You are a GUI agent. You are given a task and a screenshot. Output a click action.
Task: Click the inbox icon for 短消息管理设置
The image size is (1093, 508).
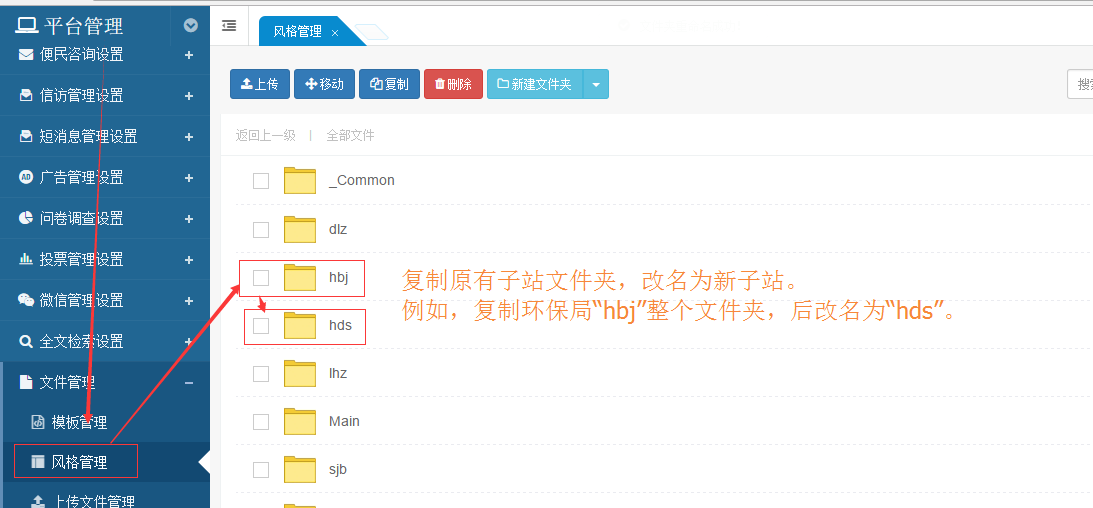(26, 137)
